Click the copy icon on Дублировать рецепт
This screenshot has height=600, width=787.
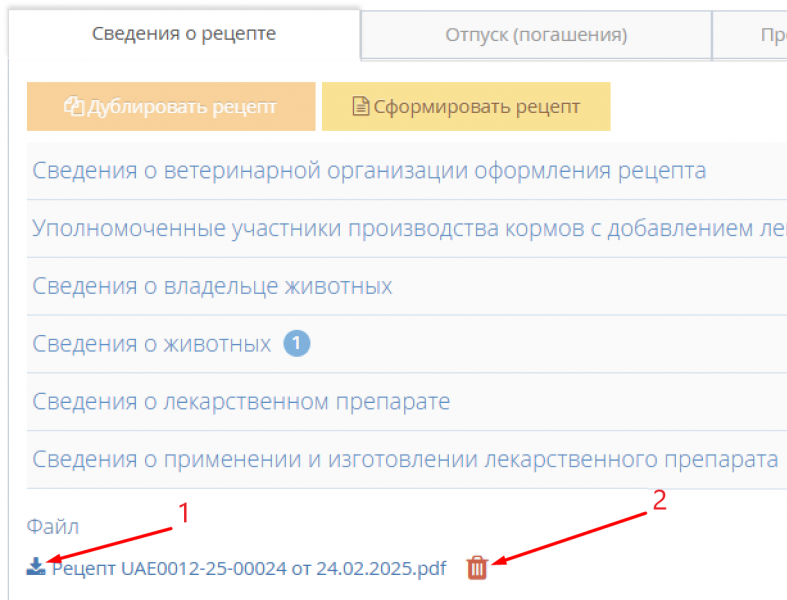74,107
